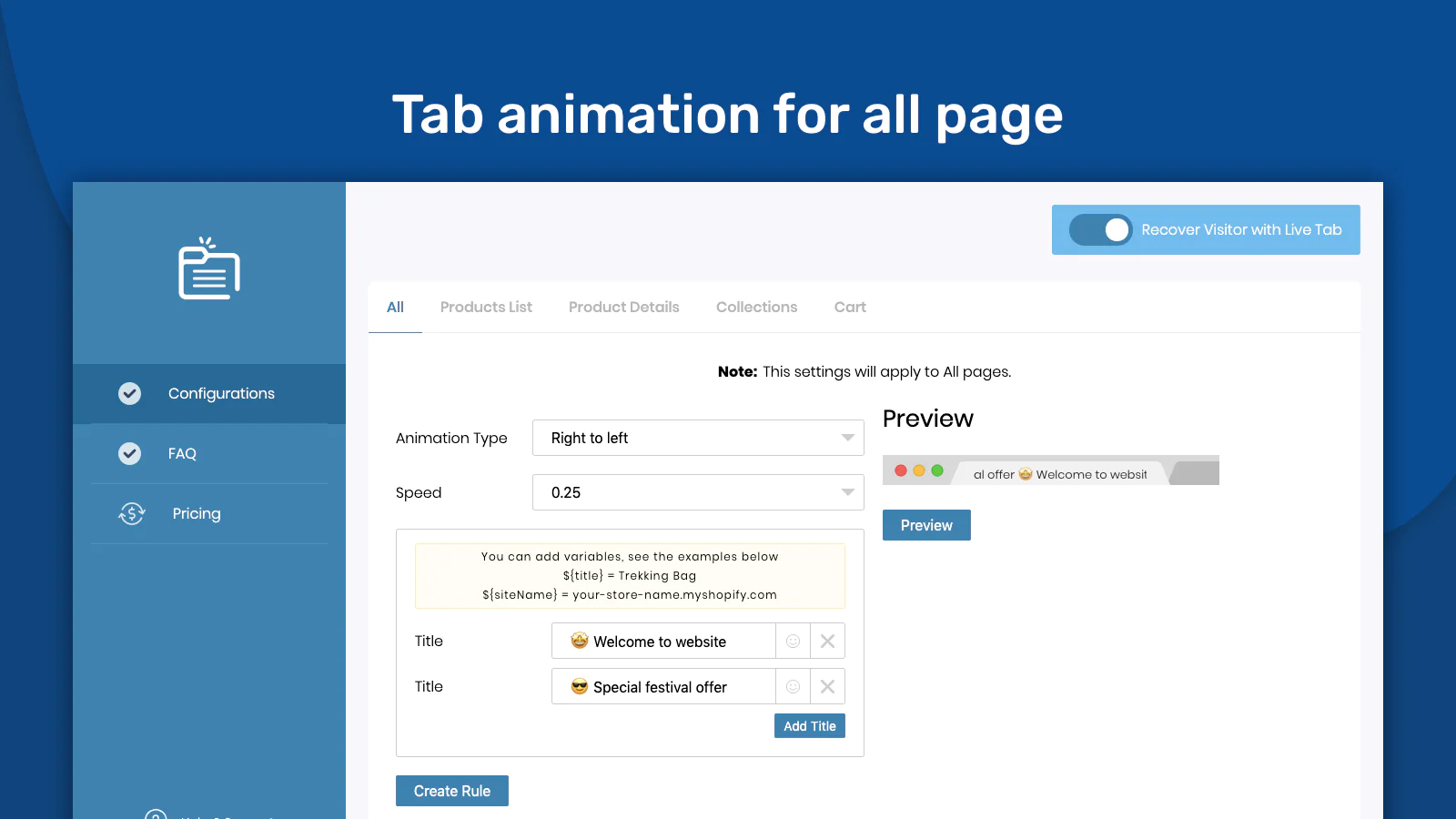Toggle Recover Visitor with Live Tab switch
Viewport: 1456px width, 819px height.
click(x=1100, y=229)
